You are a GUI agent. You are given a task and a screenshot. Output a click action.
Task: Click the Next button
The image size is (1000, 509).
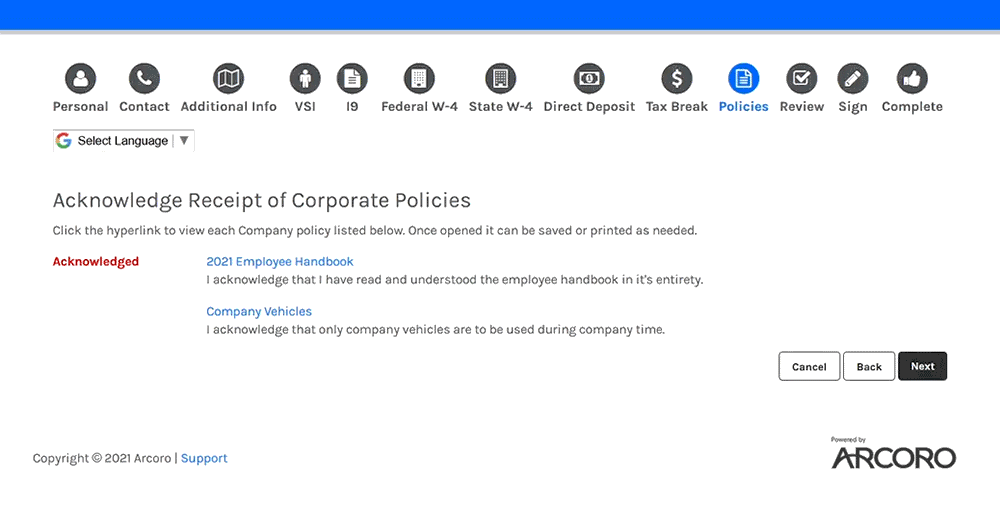click(922, 366)
